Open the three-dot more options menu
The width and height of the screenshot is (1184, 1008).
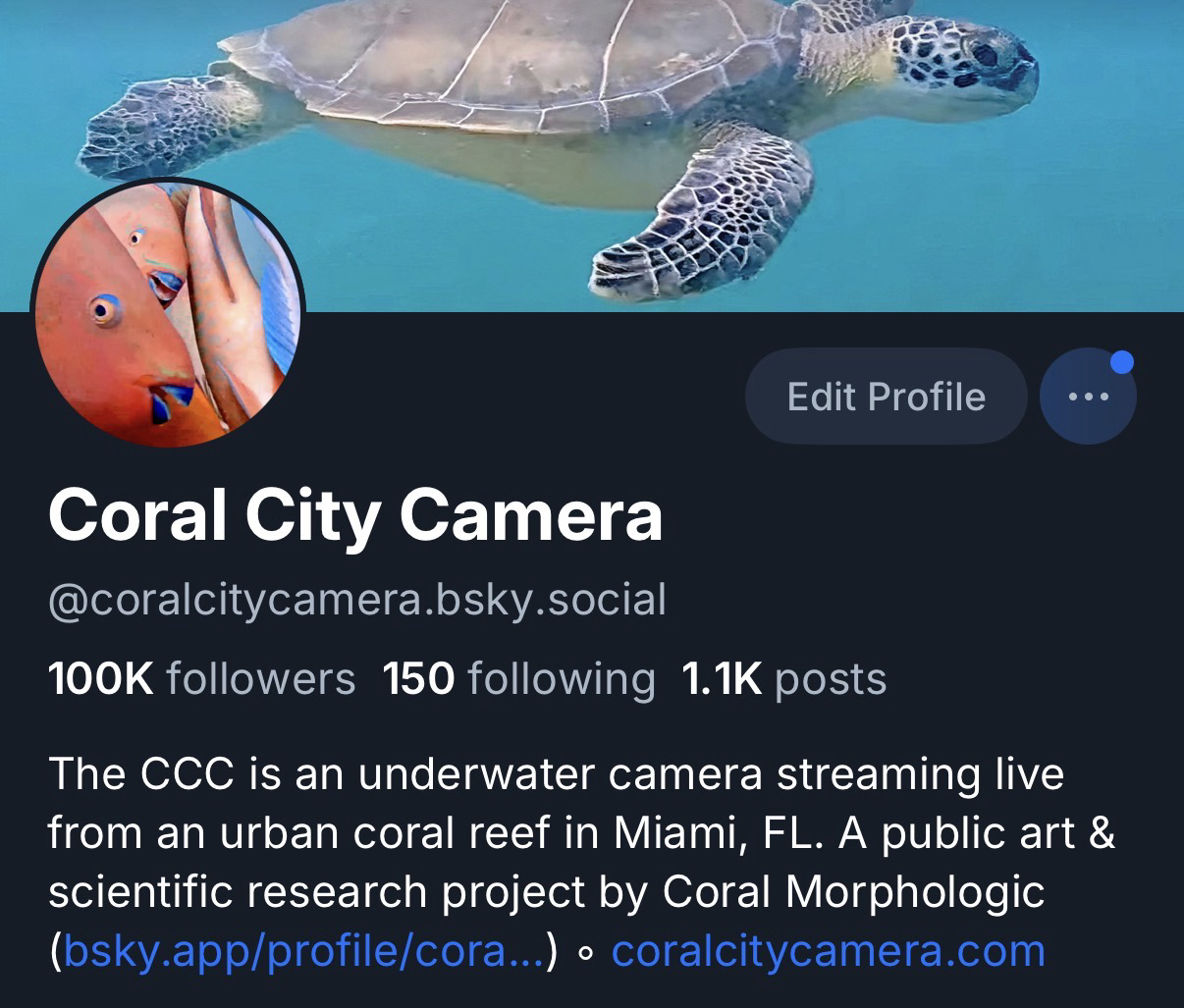[1088, 397]
